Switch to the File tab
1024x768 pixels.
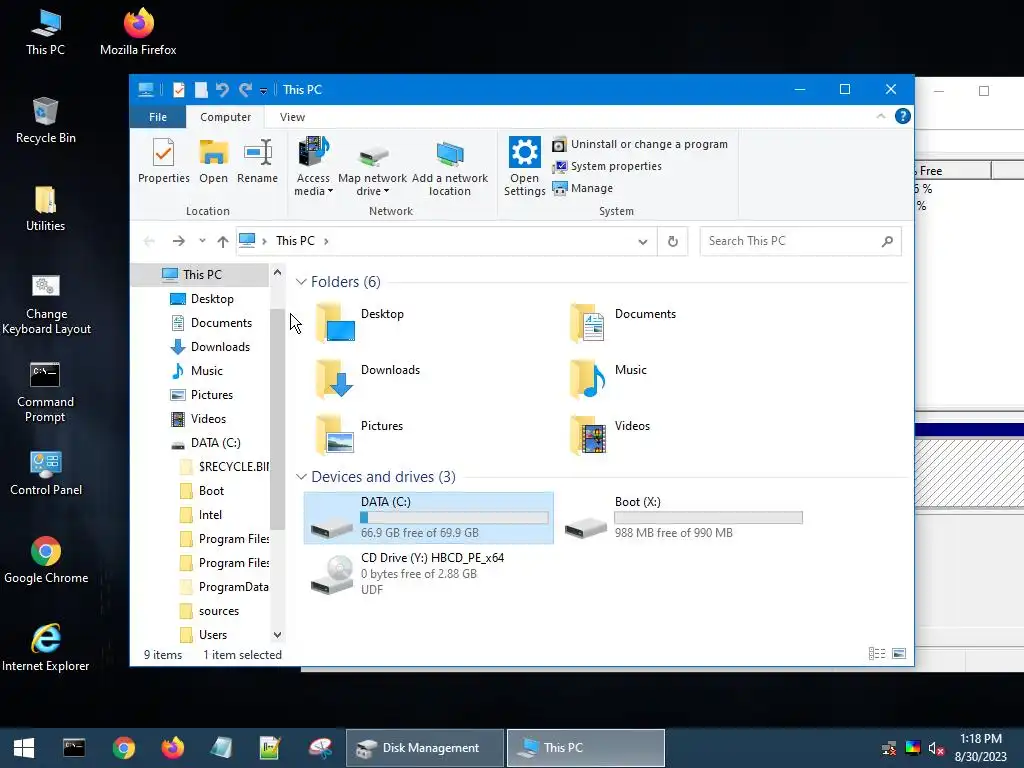(158, 117)
